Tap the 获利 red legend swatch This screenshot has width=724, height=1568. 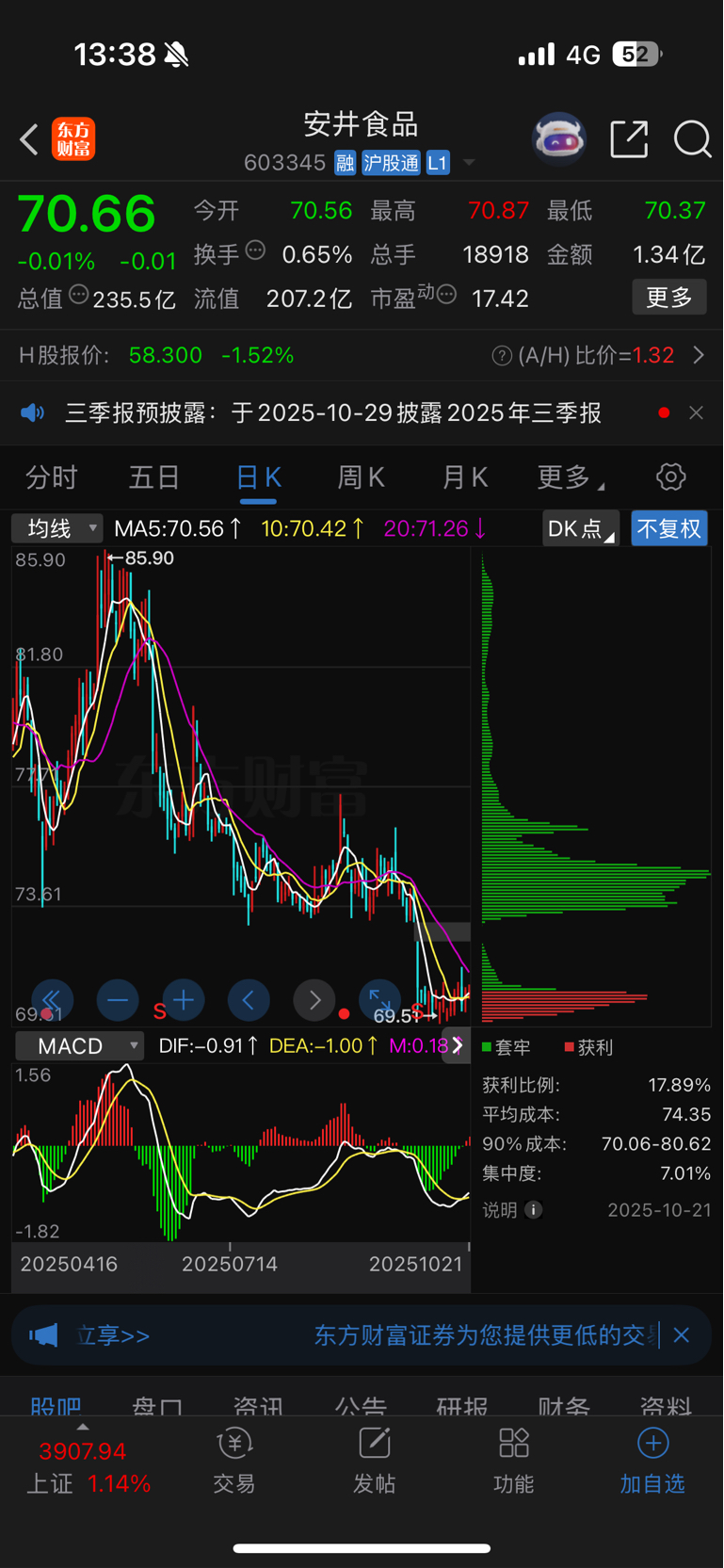click(x=569, y=1047)
